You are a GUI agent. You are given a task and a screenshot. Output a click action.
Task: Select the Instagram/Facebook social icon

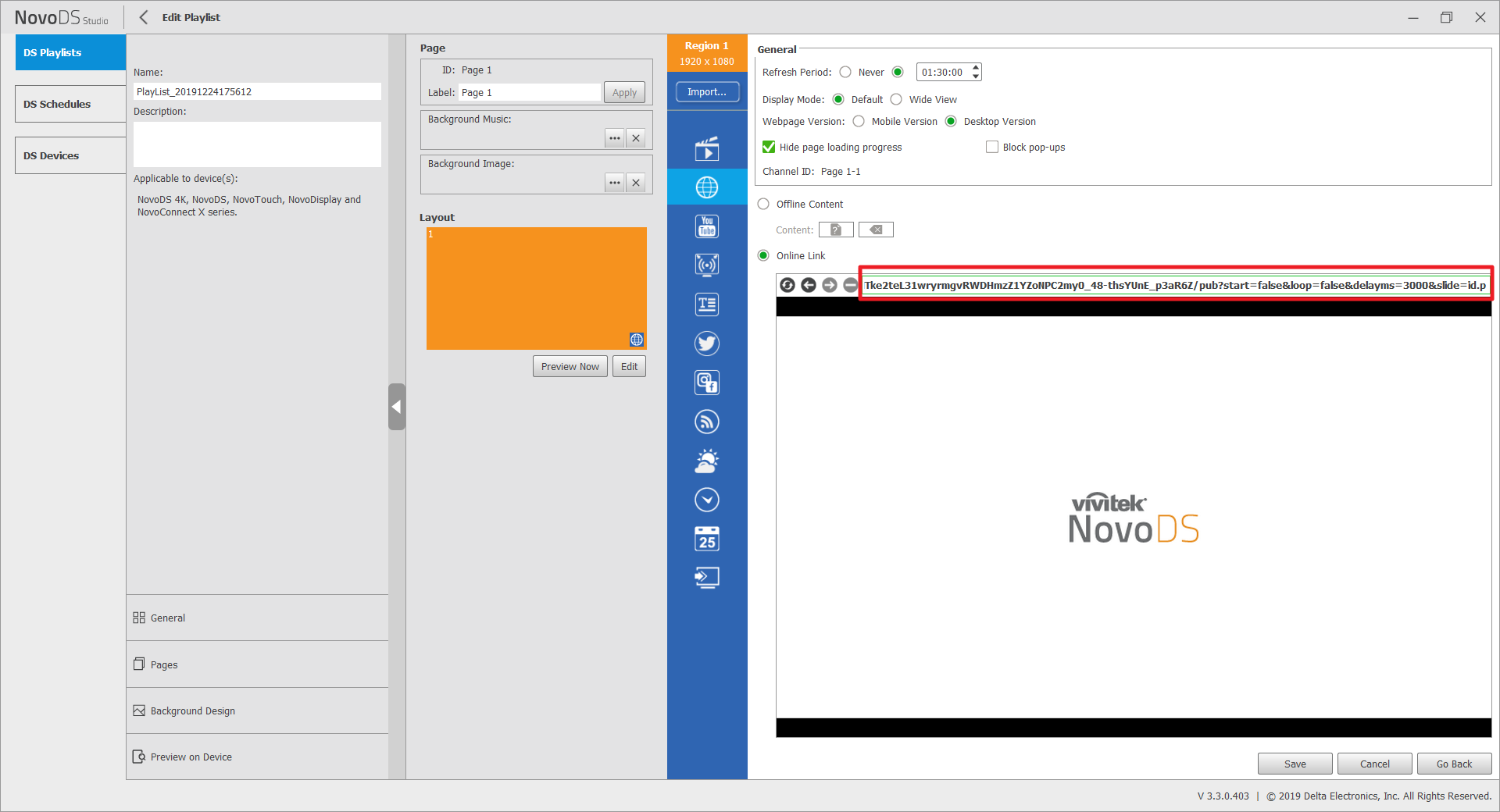pyautogui.click(x=707, y=383)
